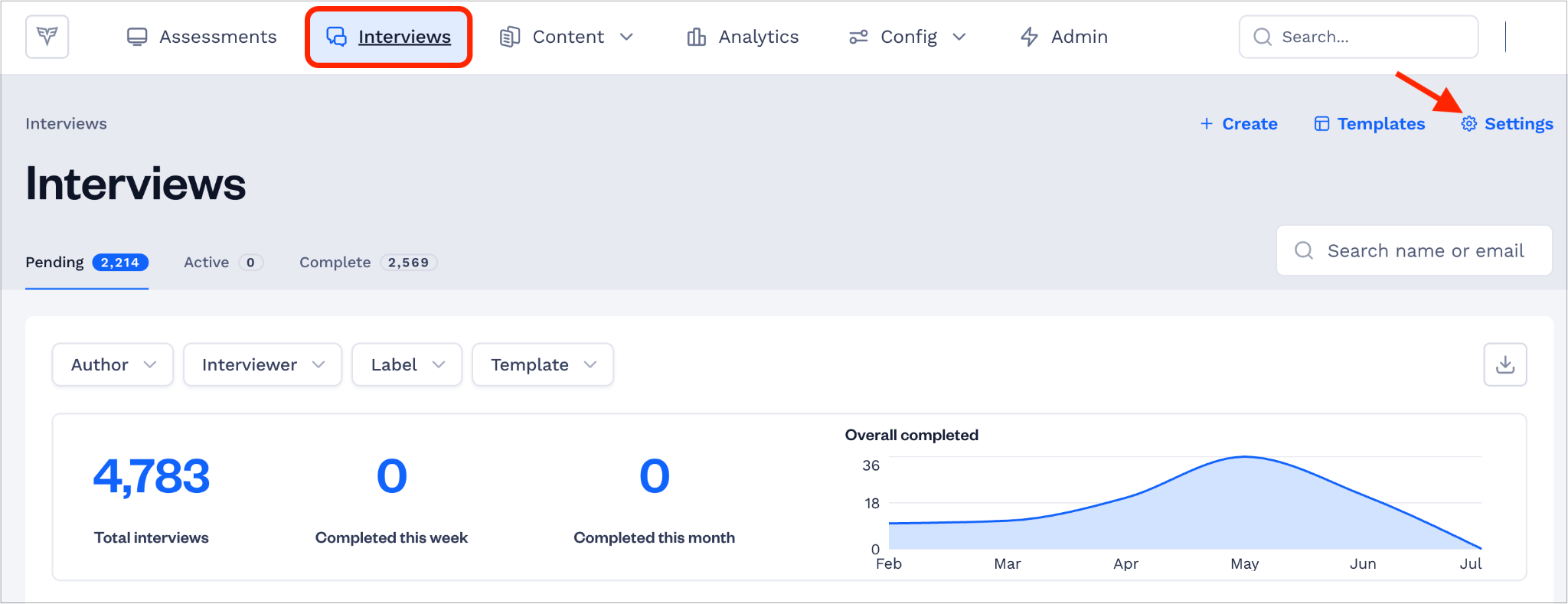Expand the Author filter dropdown
This screenshot has height=604, width=1568.
(113, 364)
